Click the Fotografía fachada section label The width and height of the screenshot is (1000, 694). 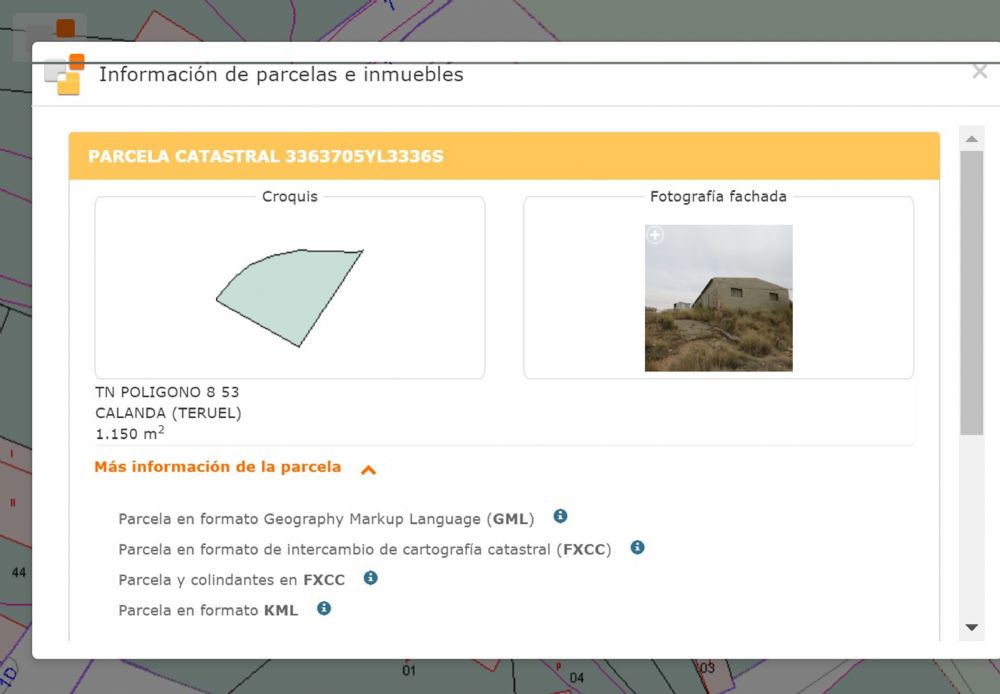[x=718, y=196]
